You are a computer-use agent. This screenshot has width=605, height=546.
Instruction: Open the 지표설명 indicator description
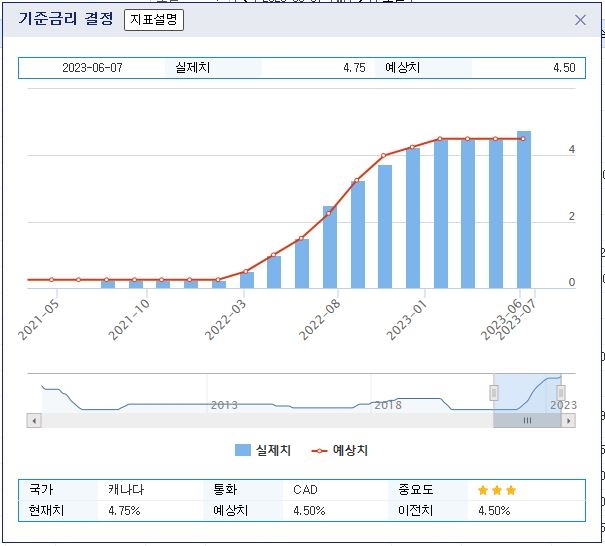[154, 20]
